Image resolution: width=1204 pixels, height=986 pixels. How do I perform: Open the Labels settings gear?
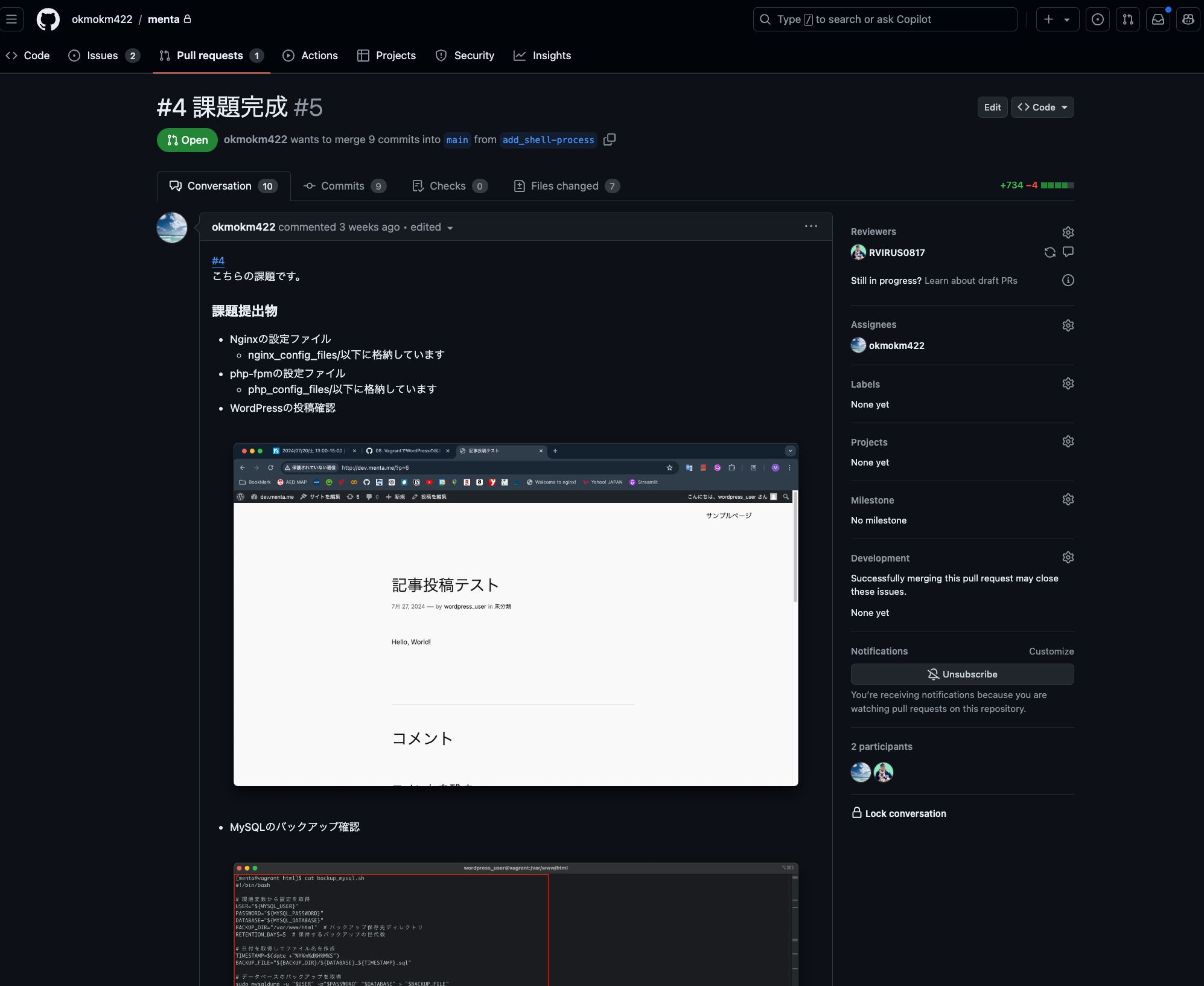[x=1068, y=384]
